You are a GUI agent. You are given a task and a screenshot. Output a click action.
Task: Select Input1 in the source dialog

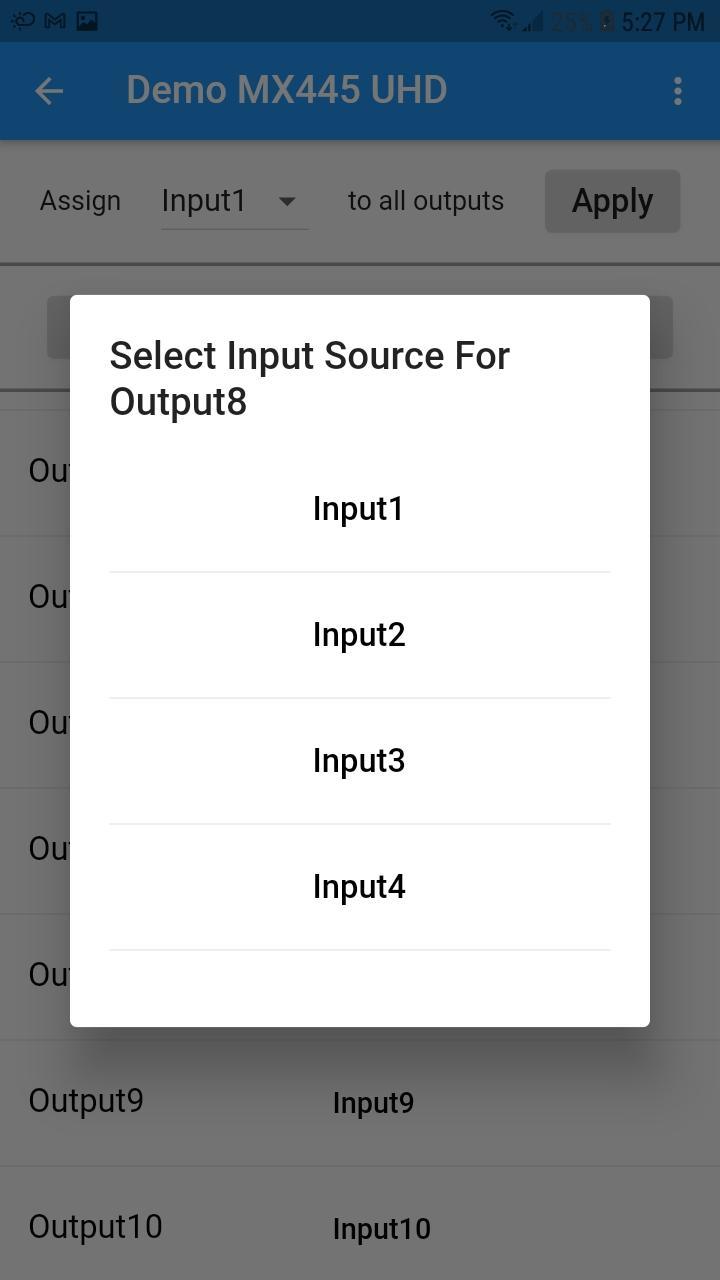(359, 509)
